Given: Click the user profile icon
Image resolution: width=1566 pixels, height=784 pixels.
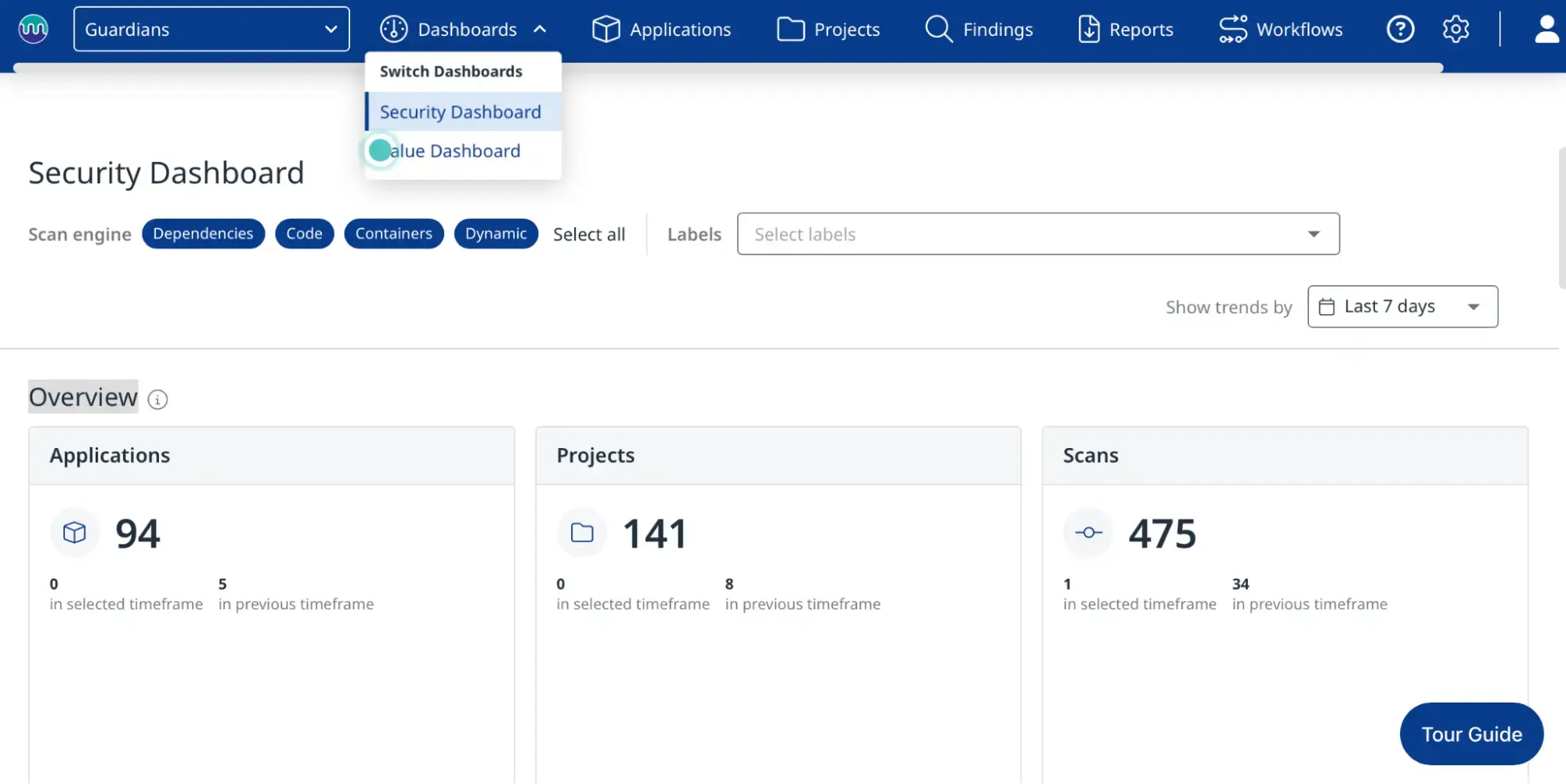Looking at the screenshot, I should tap(1546, 29).
